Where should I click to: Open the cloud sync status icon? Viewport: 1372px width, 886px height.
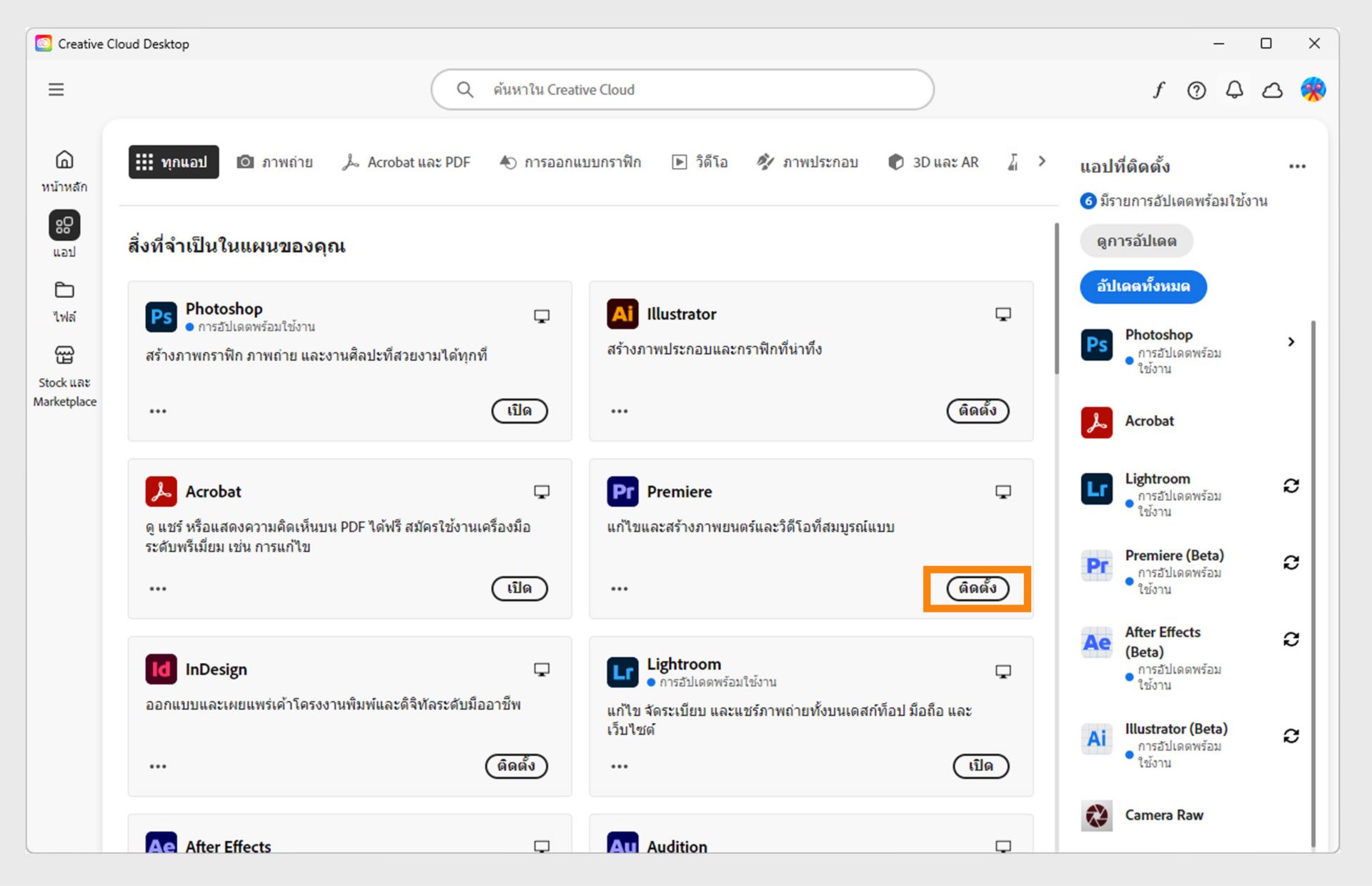(x=1272, y=90)
